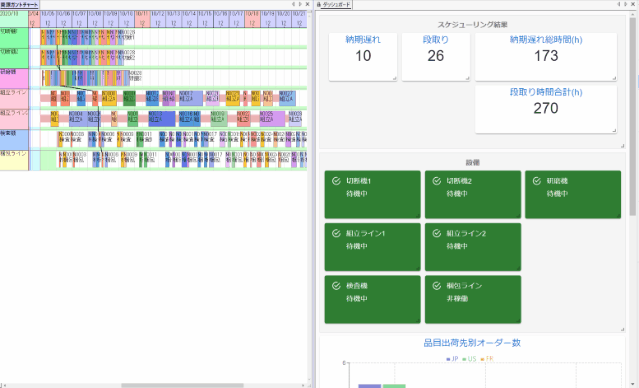Screen dimensions: 639x388
Task: Click the 設備 section resize handle
Action: click(623, 329)
